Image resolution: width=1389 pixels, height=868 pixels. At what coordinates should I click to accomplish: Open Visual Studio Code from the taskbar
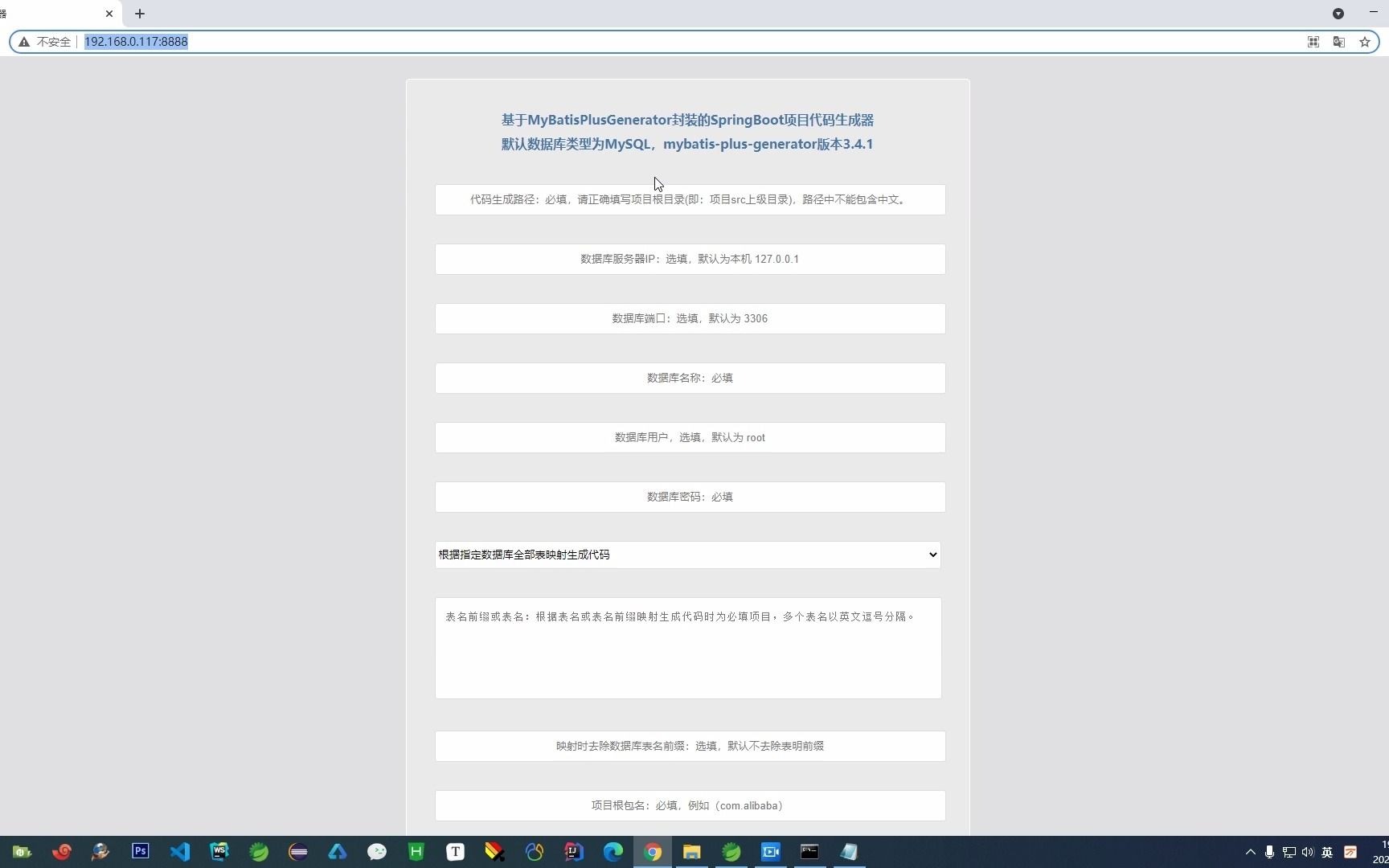pyautogui.click(x=180, y=851)
